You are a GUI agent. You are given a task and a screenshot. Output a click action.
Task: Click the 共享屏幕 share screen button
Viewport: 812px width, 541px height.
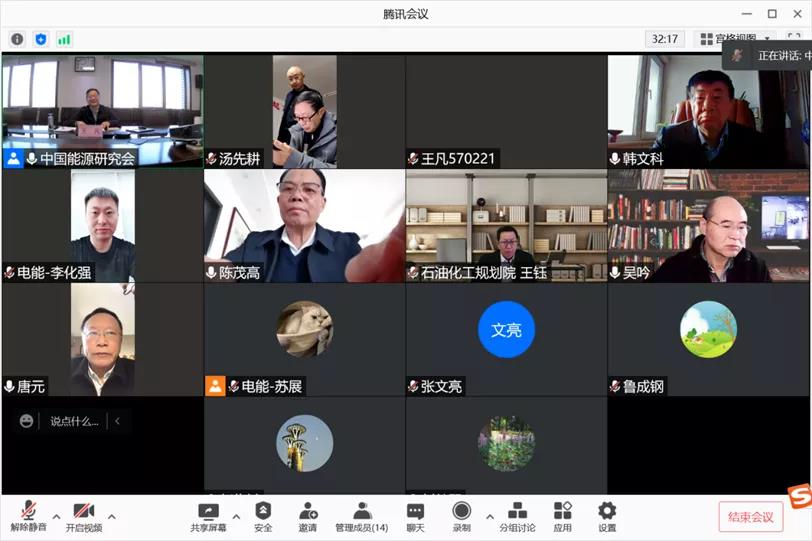pos(208,516)
